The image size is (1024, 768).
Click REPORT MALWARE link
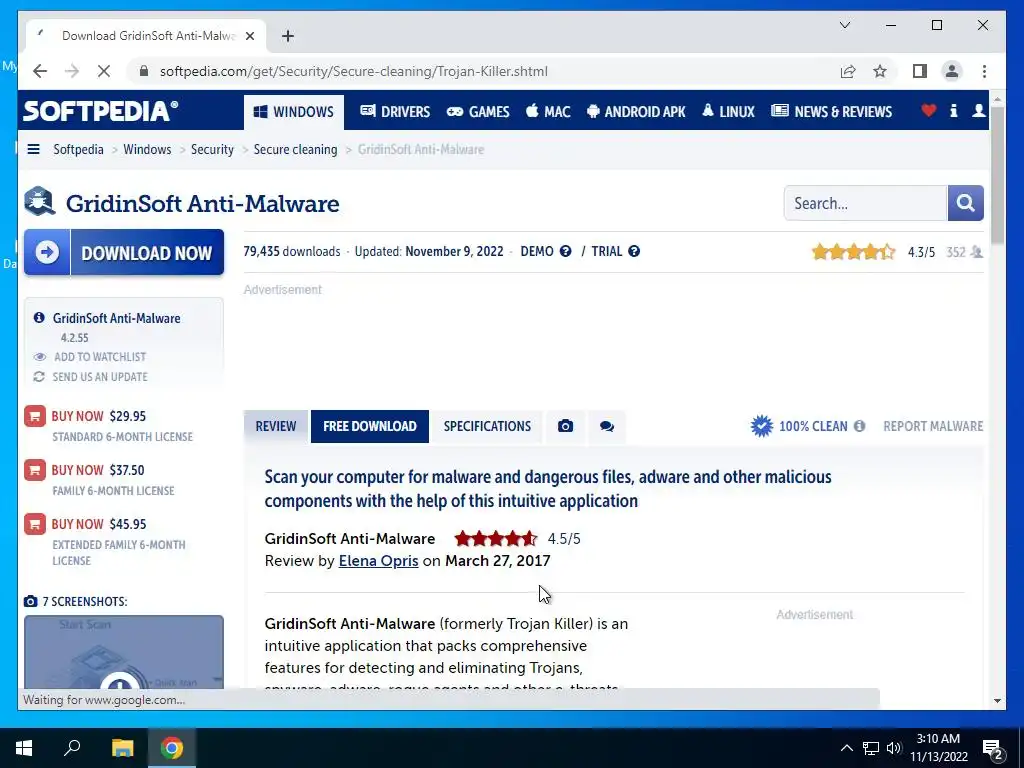tap(933, 426)
